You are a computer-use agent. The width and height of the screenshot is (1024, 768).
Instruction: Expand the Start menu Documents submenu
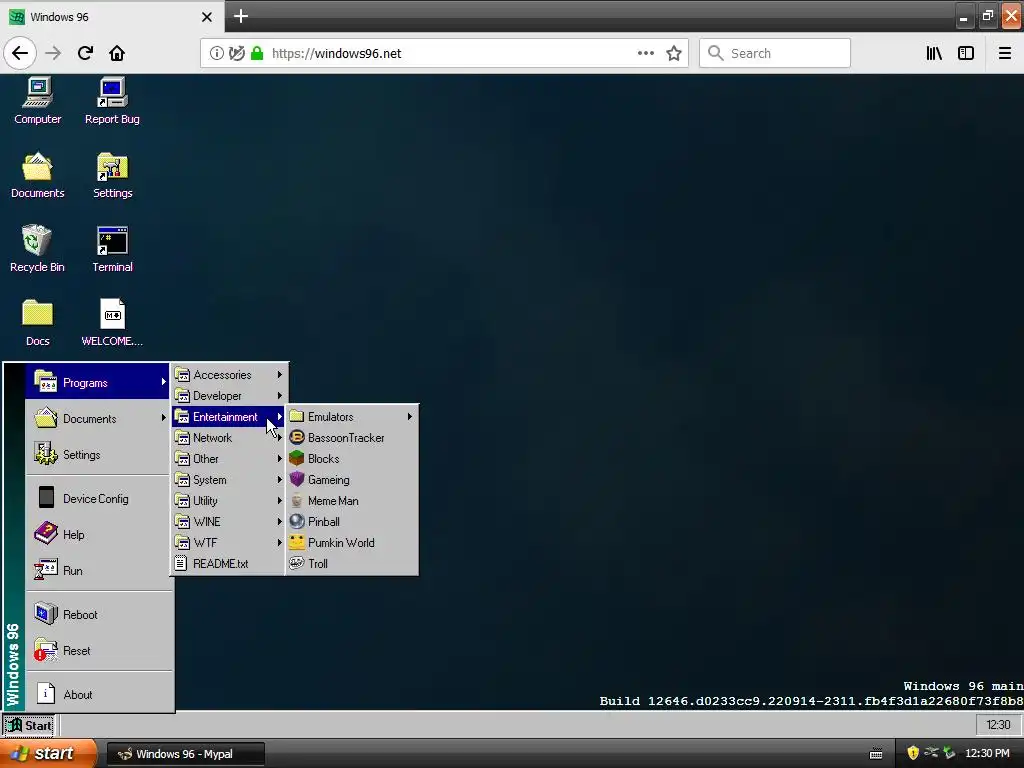[x=98, y=419]
